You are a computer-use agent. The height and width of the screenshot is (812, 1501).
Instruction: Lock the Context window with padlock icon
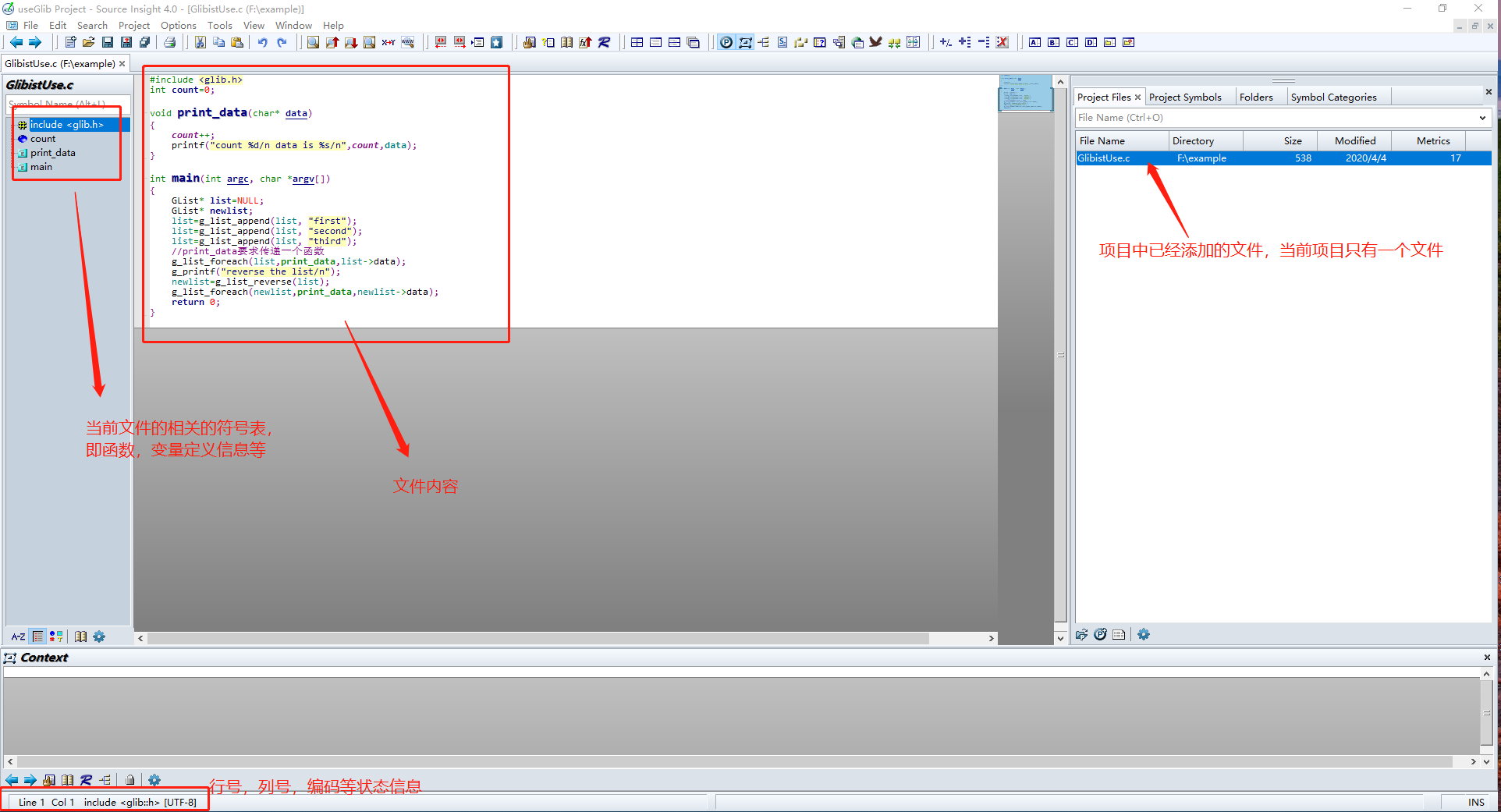point(130,779)
